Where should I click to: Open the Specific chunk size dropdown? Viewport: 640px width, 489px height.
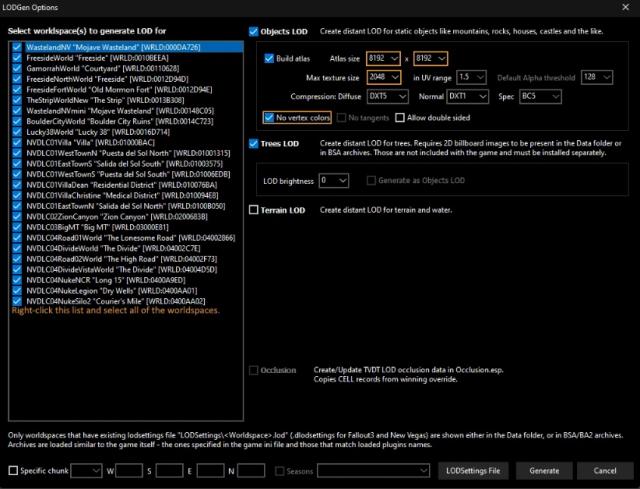click(x=87, y=471)
